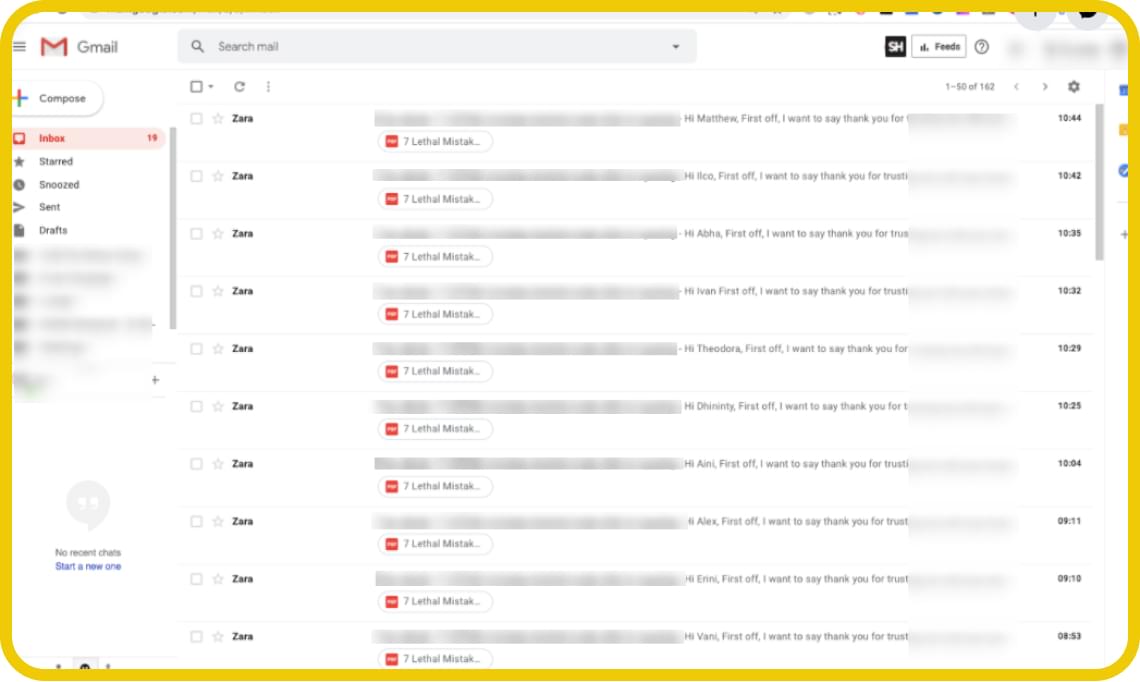Viewport: 1140px width, 682px height.
Task: Tick the checkbox for the 10:29 email
Action: pyautogui.click(x=196, y=349)
